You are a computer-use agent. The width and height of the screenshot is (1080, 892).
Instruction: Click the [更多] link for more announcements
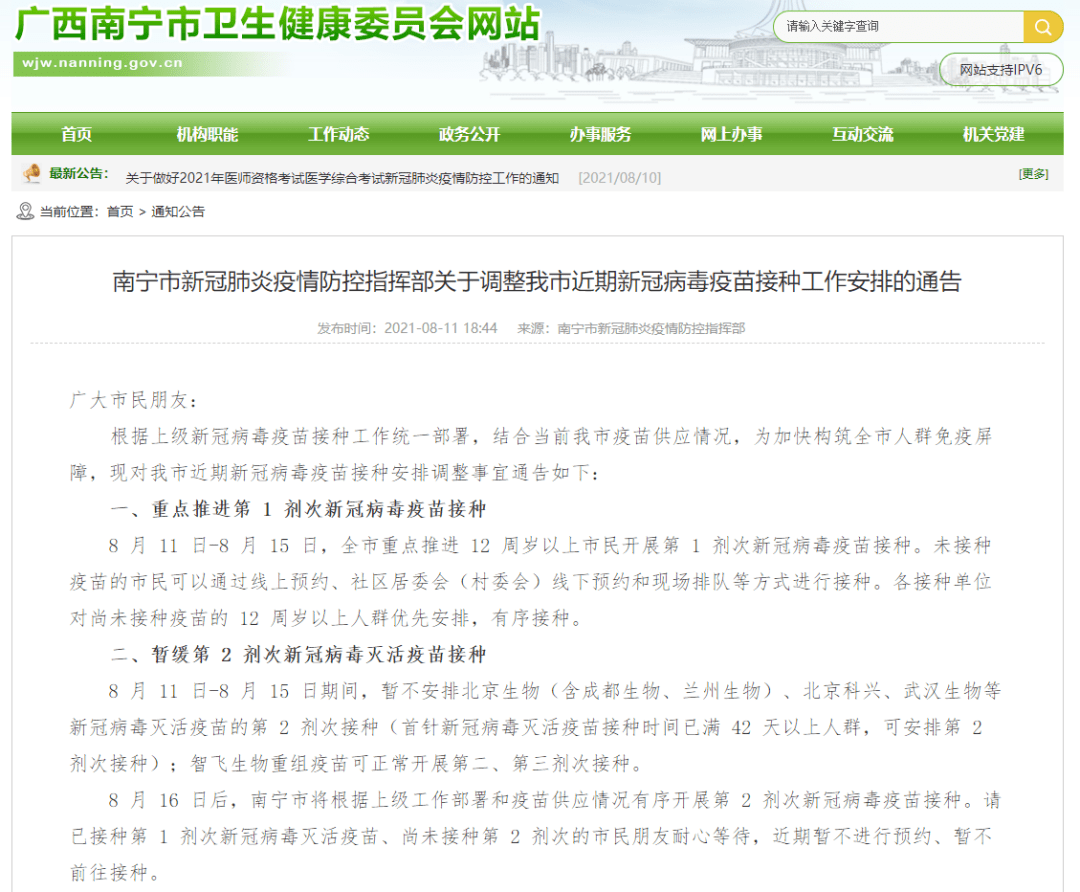[1033, 174]
